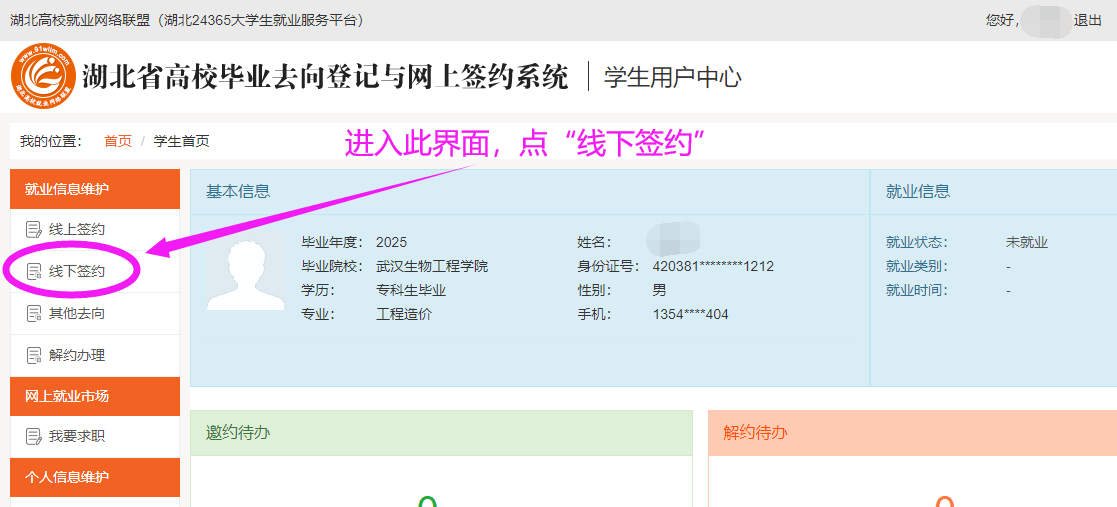The height and width of the screenshot is (507, 1117).
Task: Click the orange count in 解约待办
Action: tap(945, 501)
